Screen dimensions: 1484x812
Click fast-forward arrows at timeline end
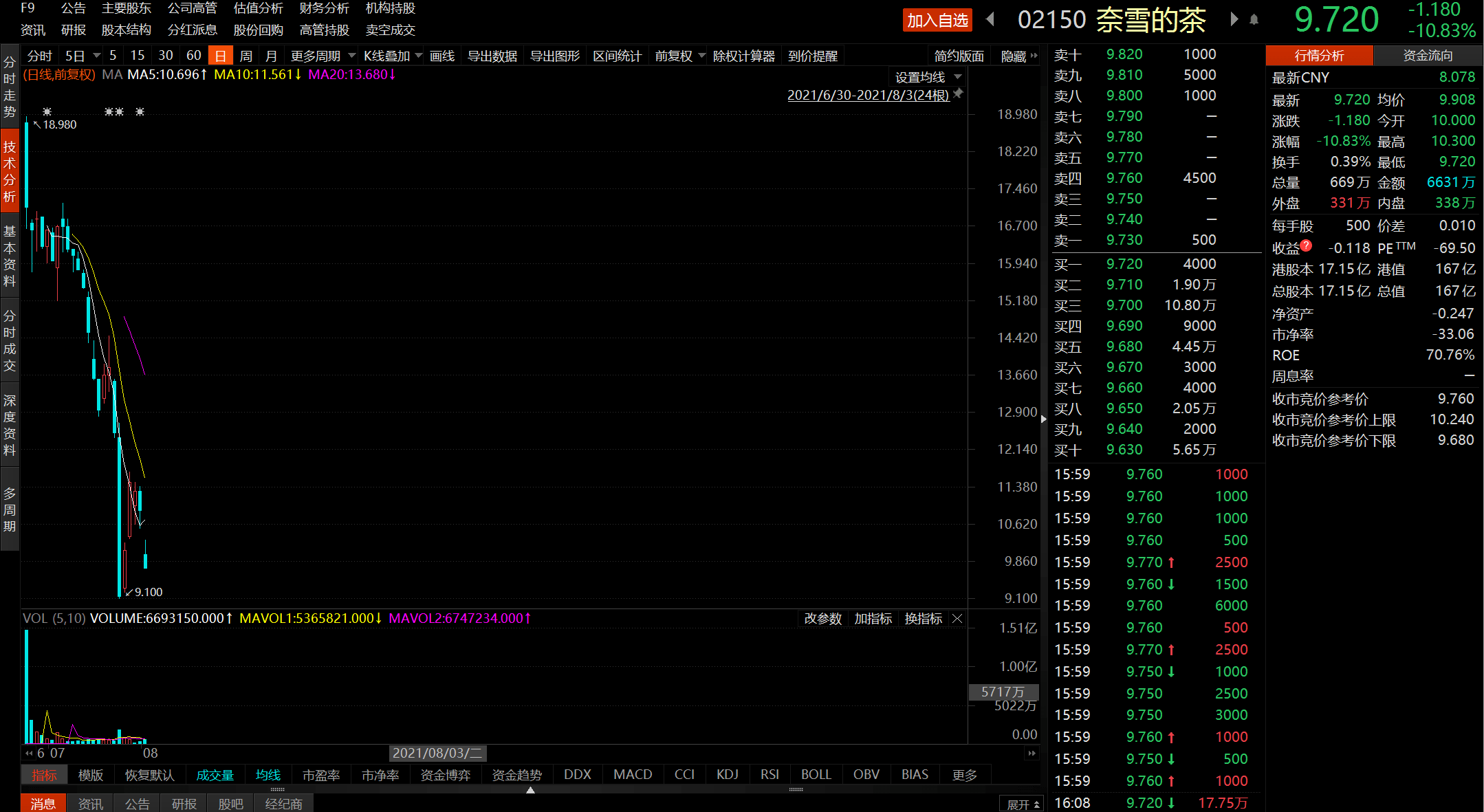(1032, 754)
